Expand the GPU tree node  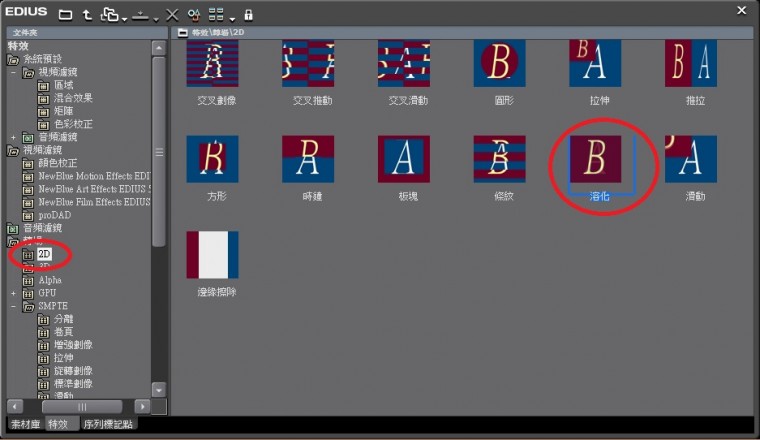click(x=14, y=293)
